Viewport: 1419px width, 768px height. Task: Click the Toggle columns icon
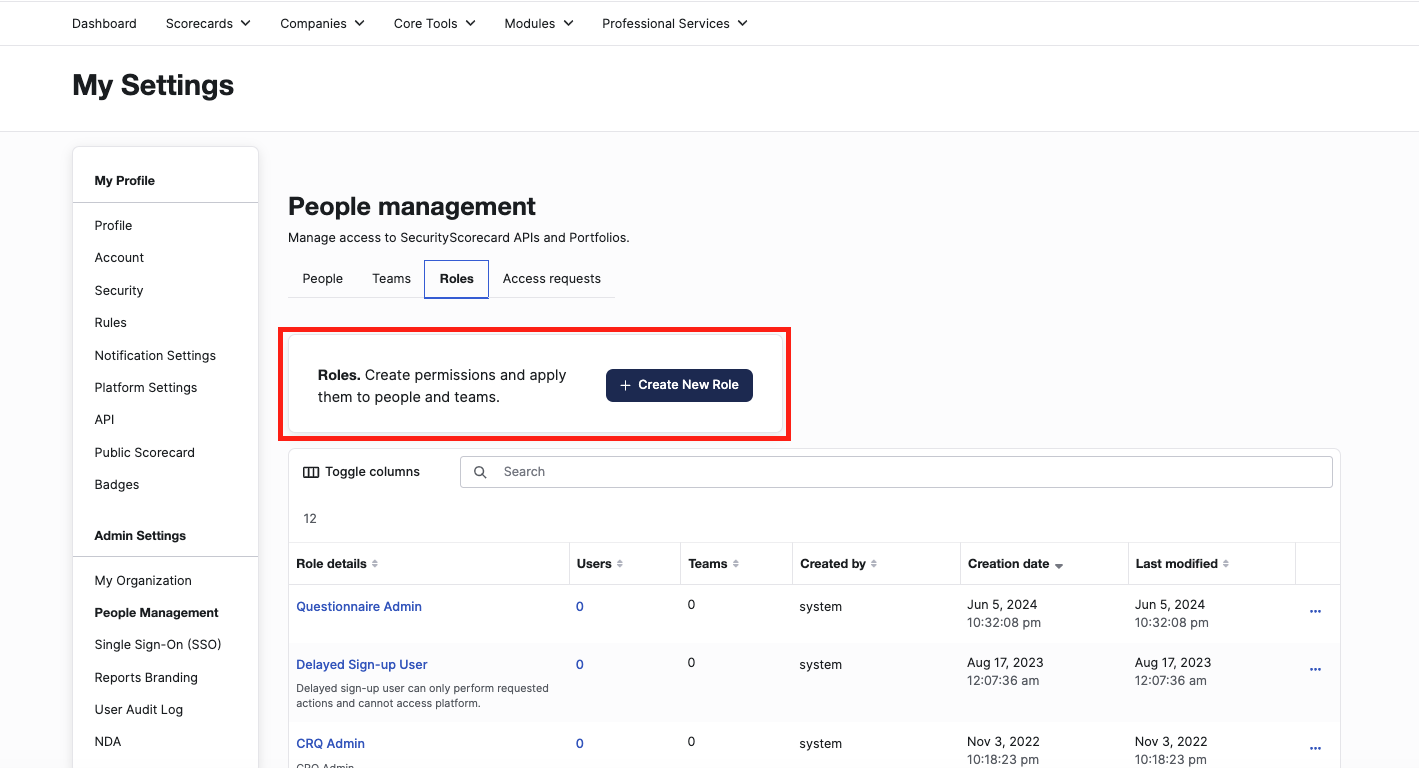(x=311, y=472)
